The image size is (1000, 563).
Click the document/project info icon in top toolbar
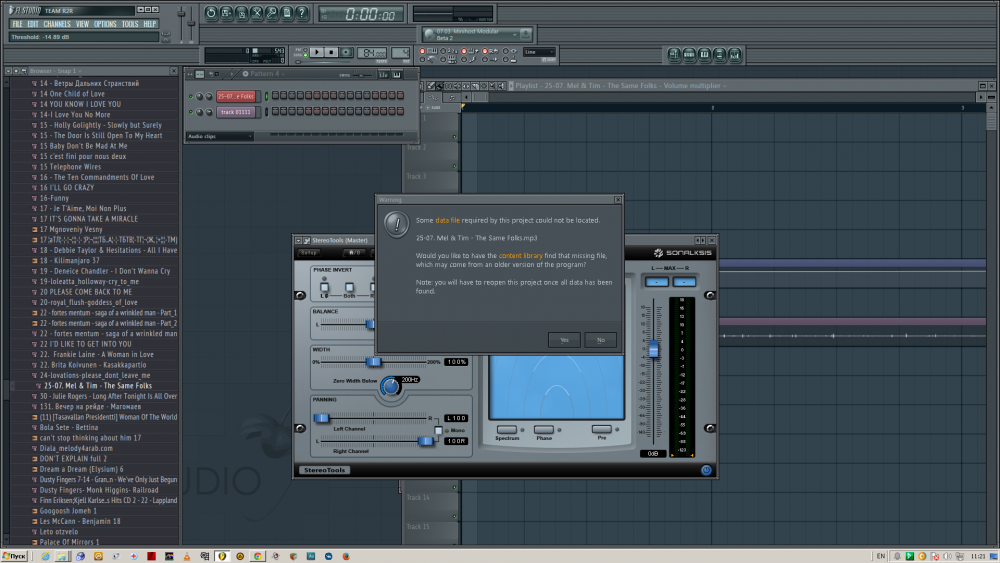287,13
